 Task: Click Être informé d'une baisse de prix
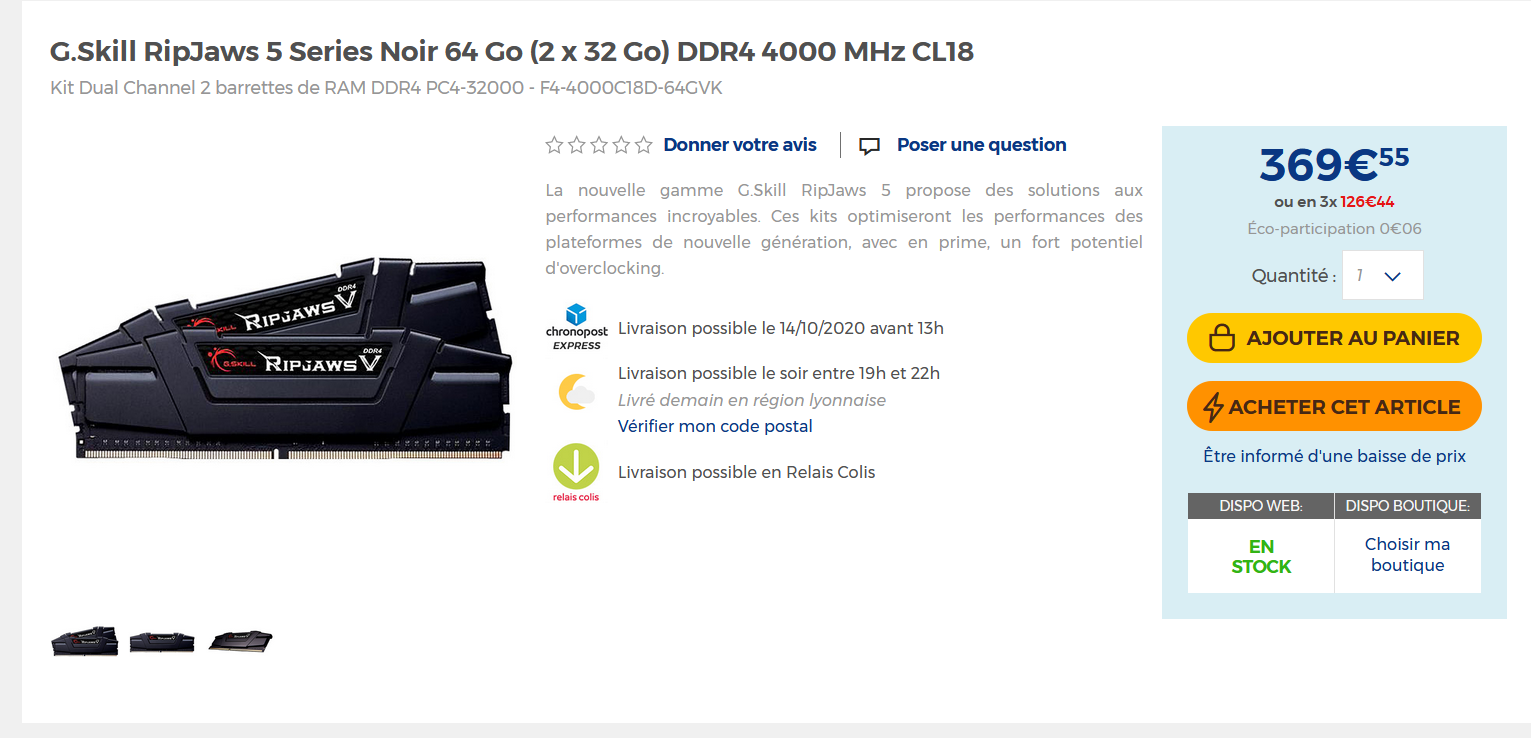1334,456
